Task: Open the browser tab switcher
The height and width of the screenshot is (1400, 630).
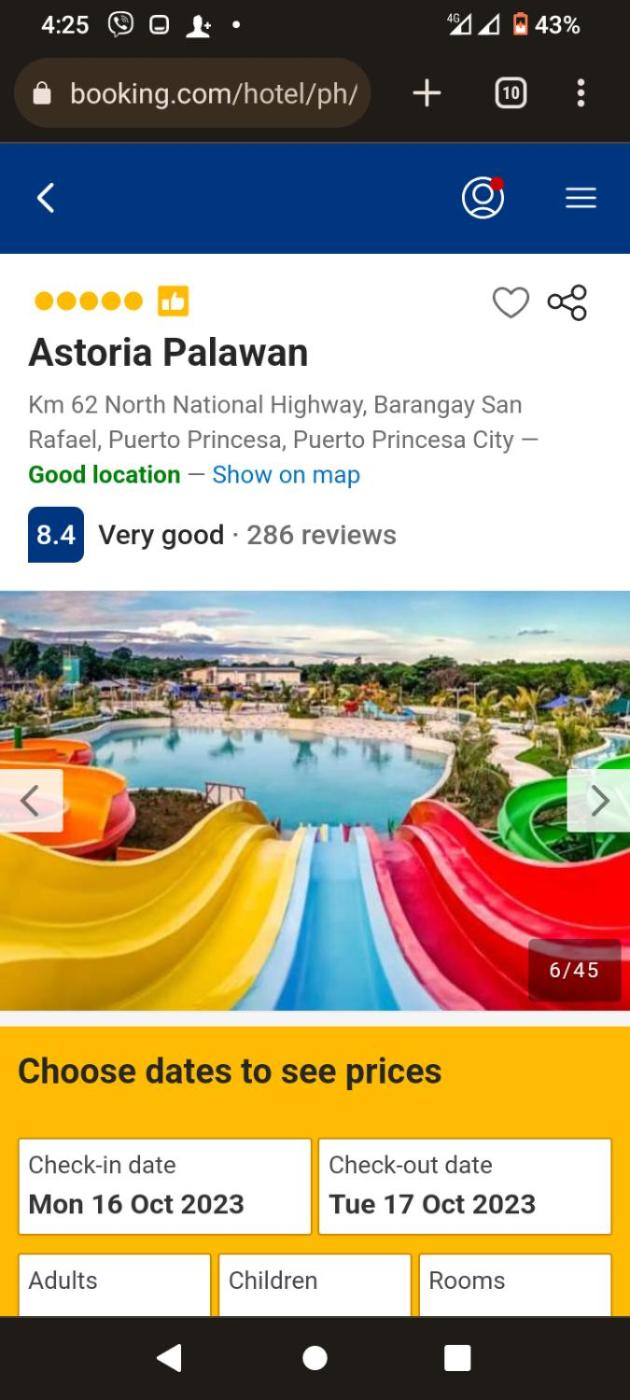Action: (511, 94)
